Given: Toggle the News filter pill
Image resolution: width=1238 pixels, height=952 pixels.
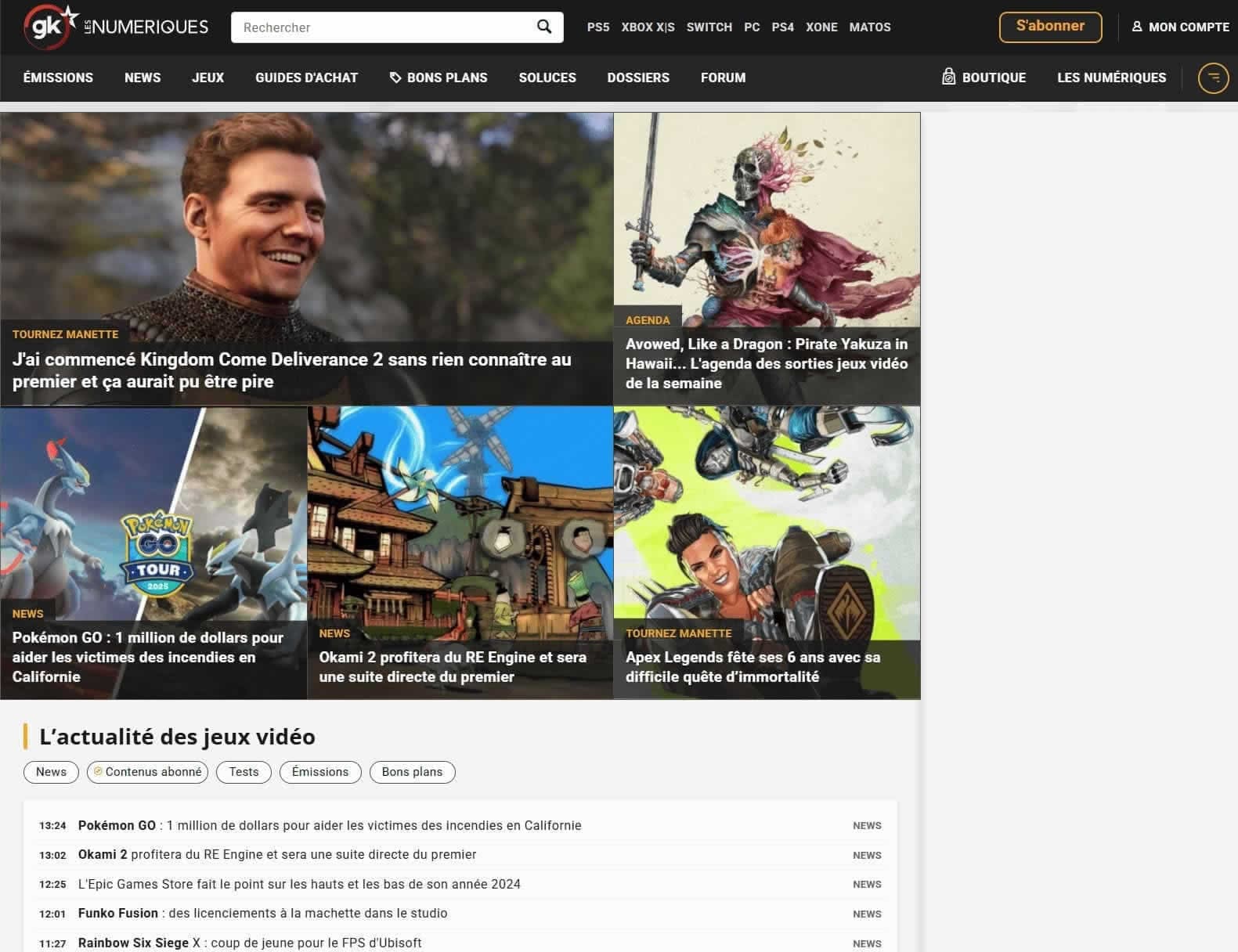Looking at the screenshot, I should 51,772.
